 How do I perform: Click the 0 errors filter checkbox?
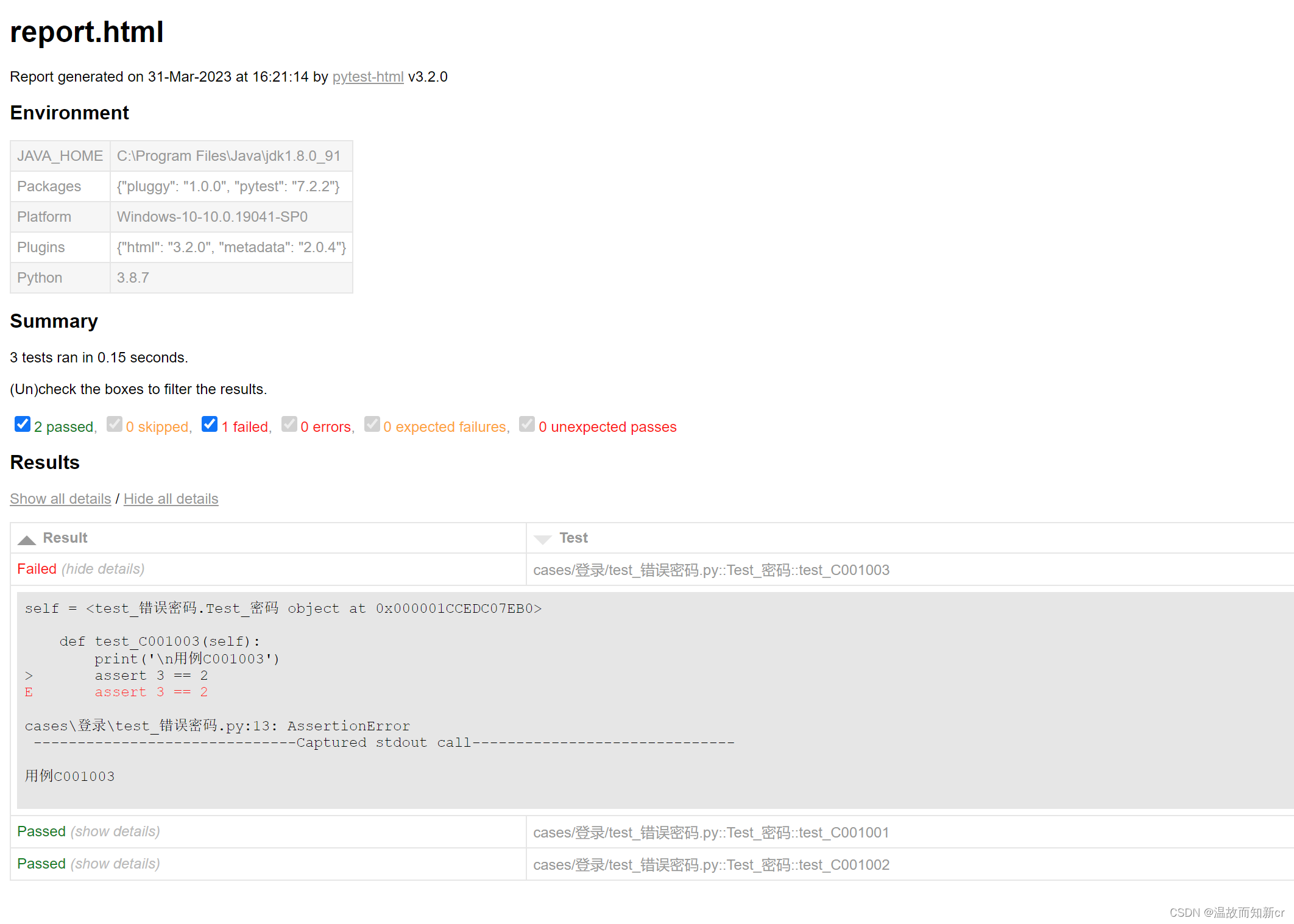(x=289, y=424)
